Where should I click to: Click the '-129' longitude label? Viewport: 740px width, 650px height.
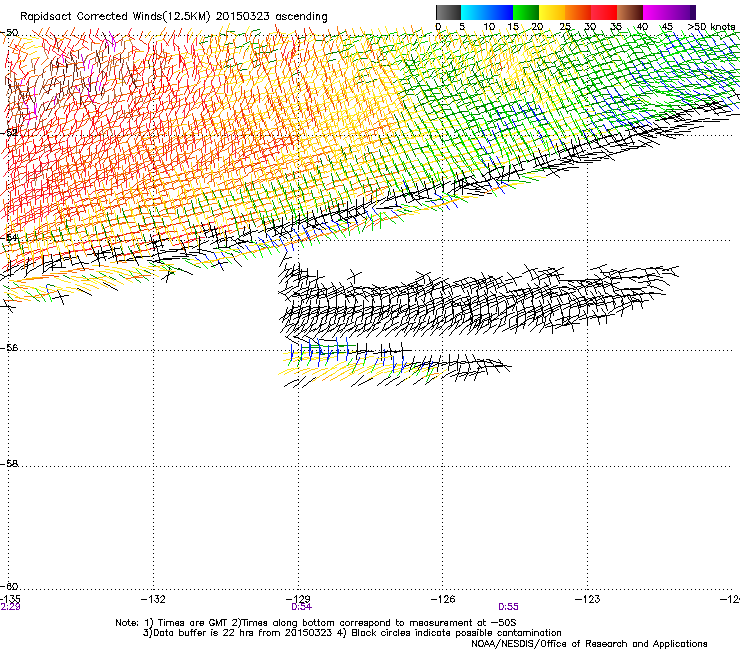click(298, 599)
